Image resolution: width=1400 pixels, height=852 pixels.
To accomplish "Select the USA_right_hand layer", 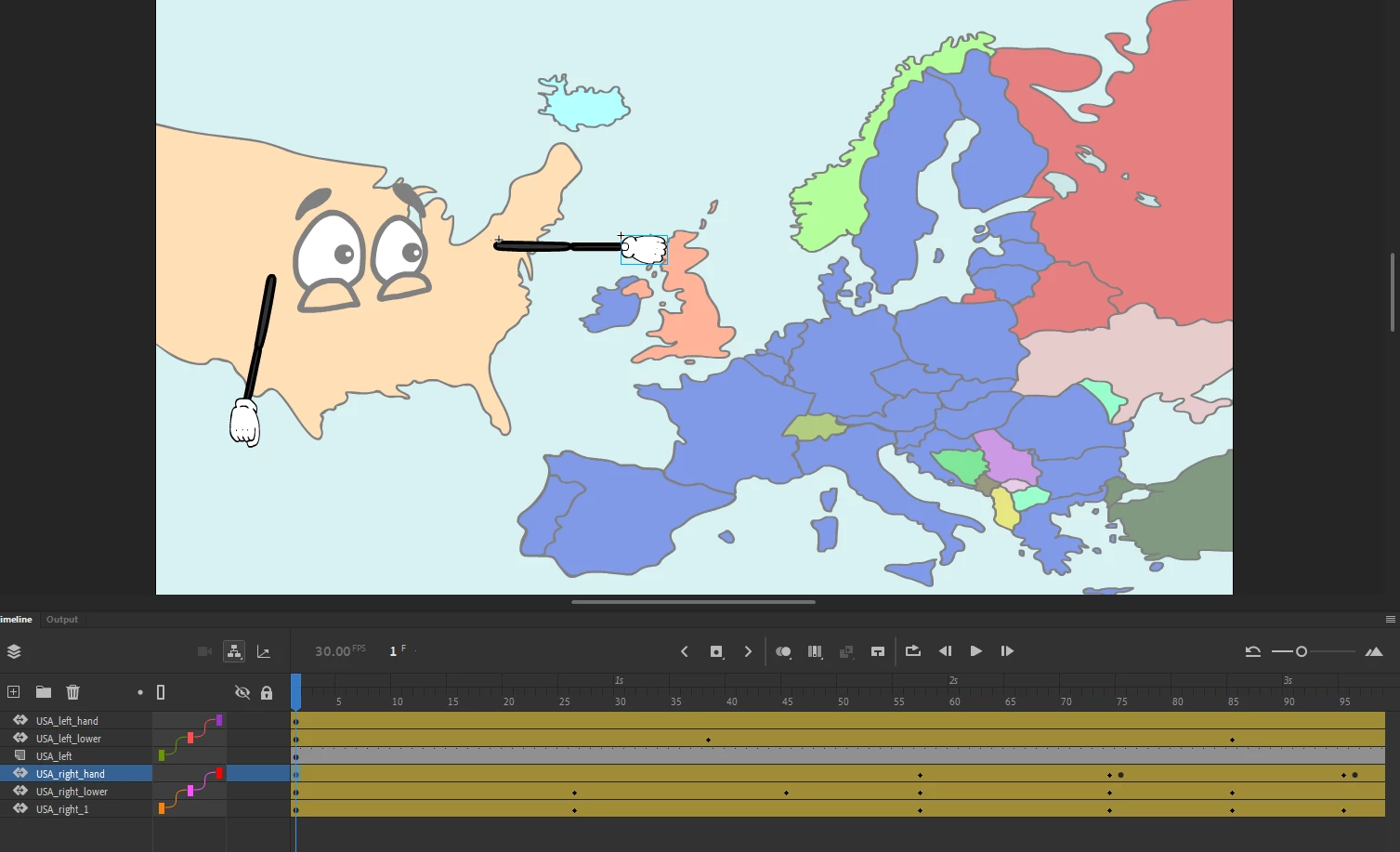I will click(x=71, y=774).
